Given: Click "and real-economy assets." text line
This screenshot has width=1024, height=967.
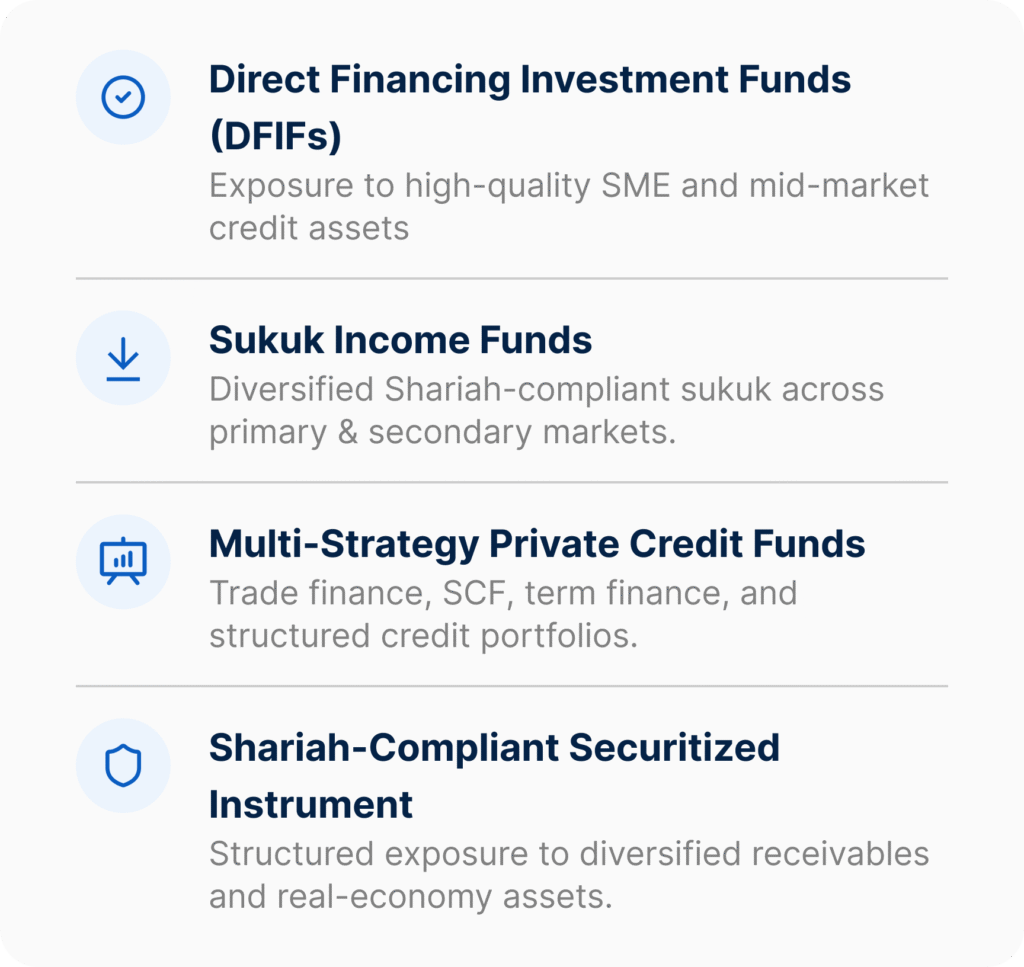Looking at the screenshot, I should [410, 896].
